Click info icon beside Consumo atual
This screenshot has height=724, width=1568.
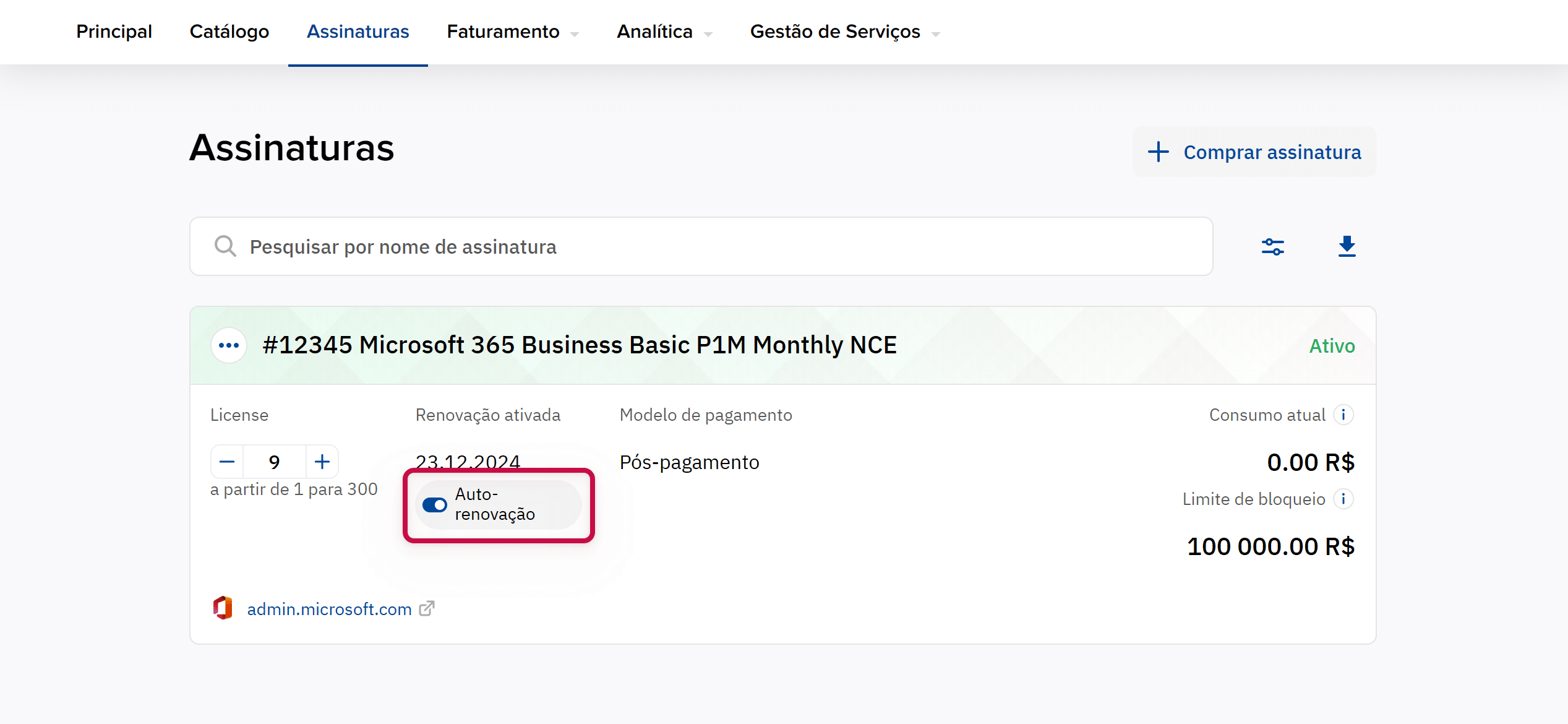(1343, 415)
